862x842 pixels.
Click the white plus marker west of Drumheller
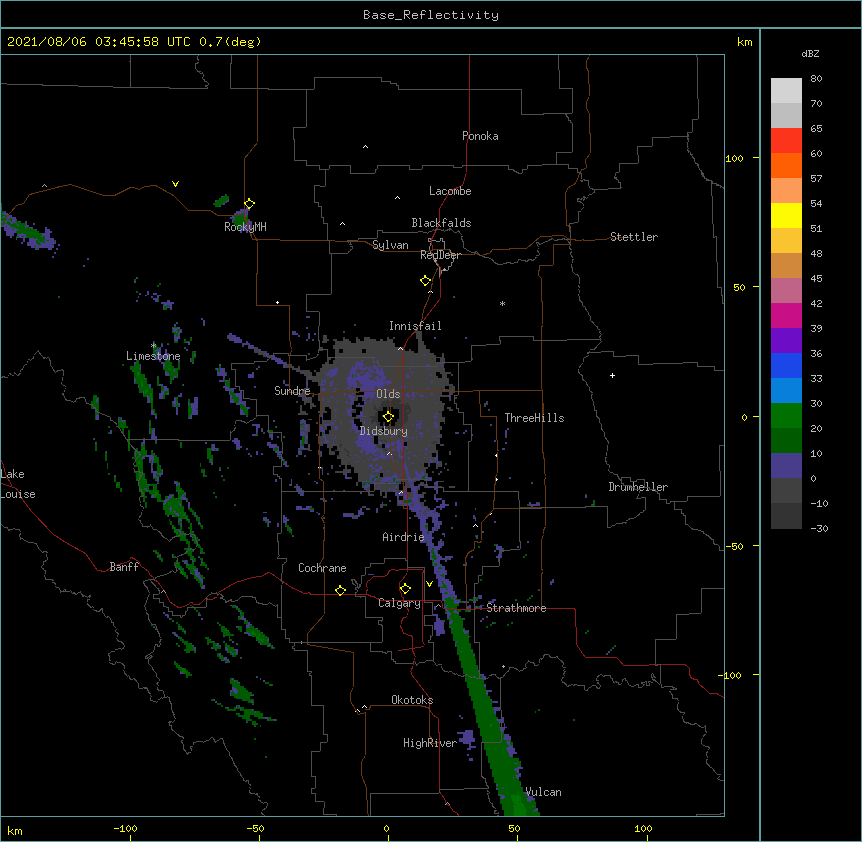coord(612,375)
